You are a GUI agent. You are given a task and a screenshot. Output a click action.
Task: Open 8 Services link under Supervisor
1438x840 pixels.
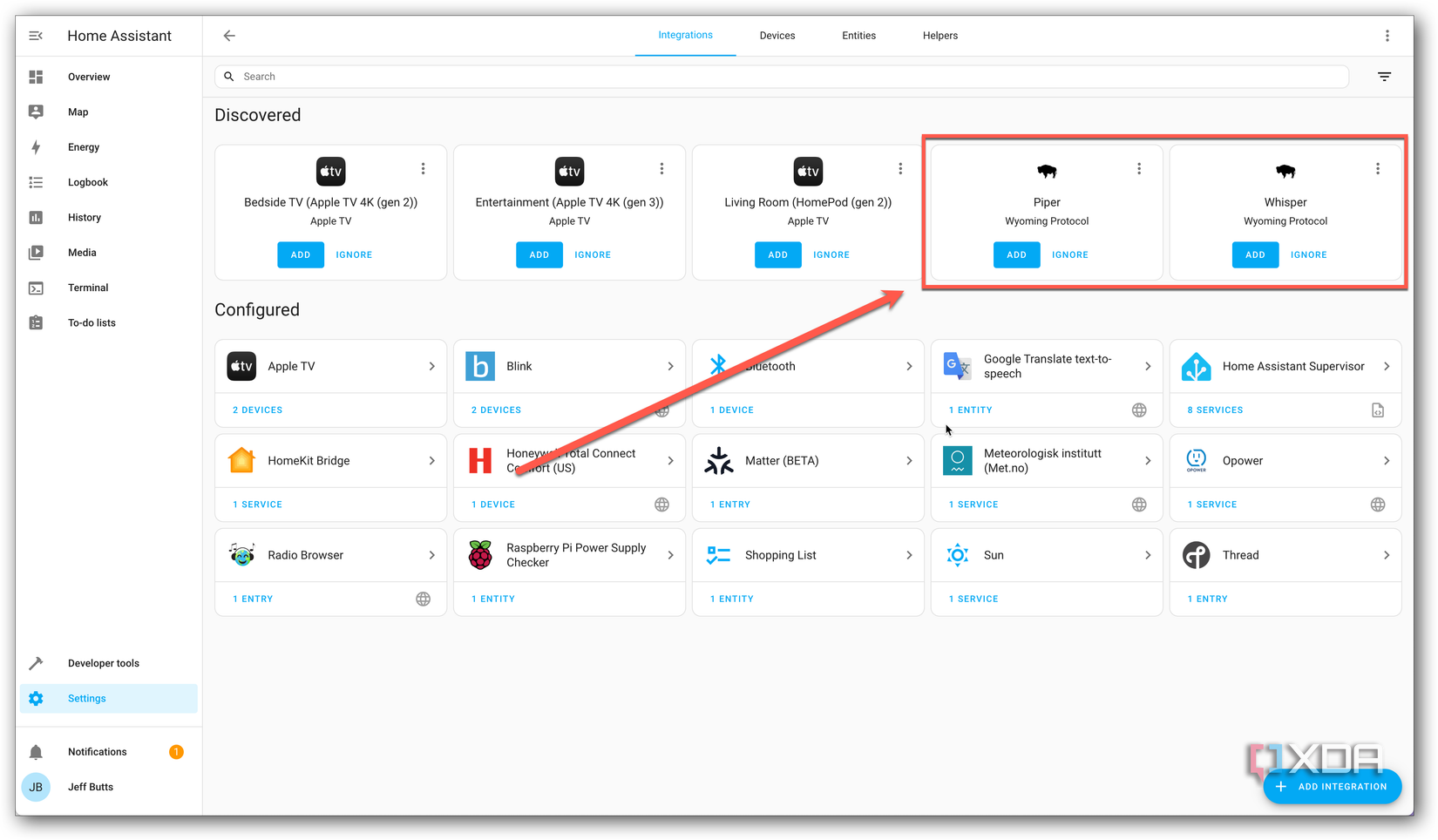pyautogui.click(x=1215, y=410)
